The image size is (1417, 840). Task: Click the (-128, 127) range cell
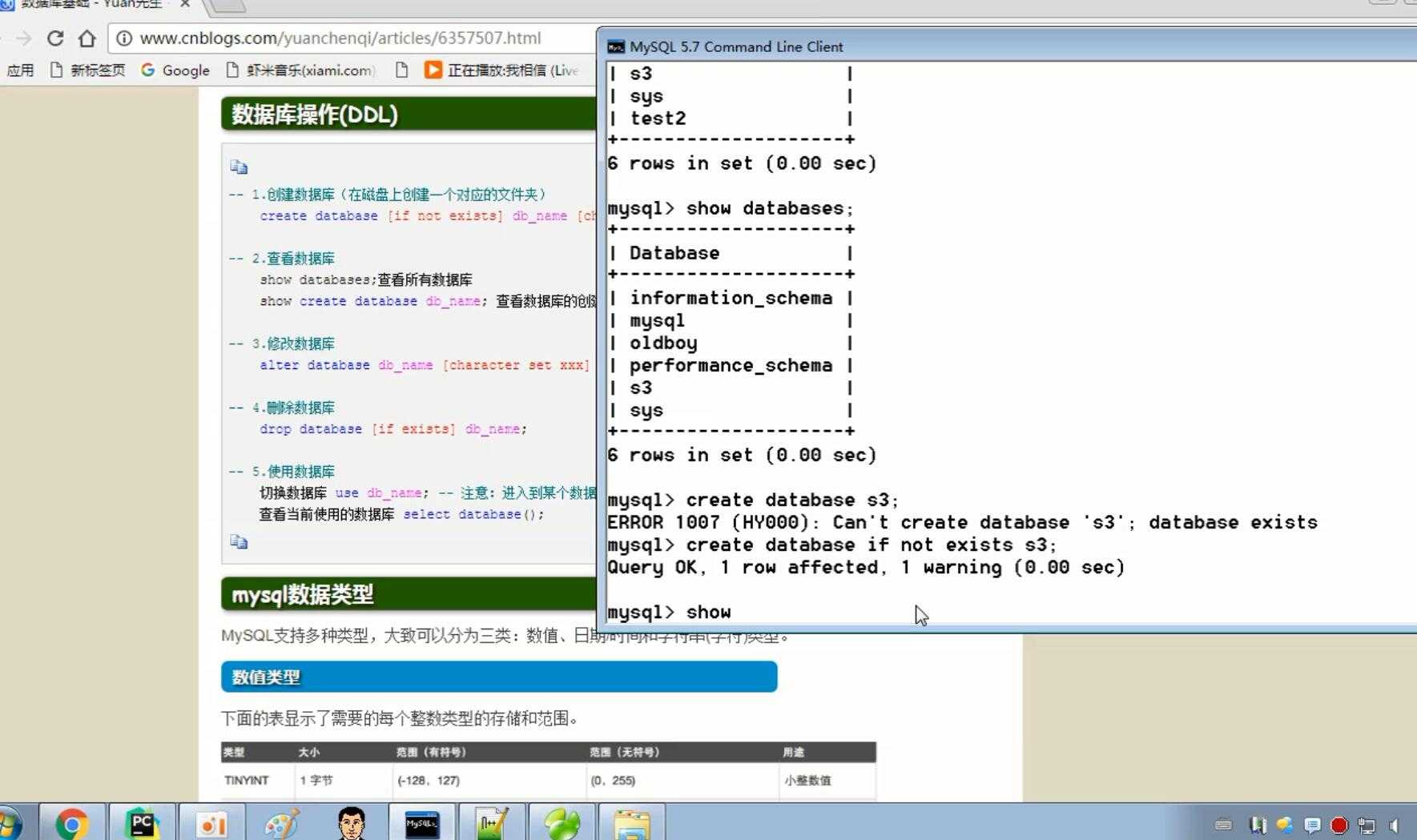(x=429, y=780)
